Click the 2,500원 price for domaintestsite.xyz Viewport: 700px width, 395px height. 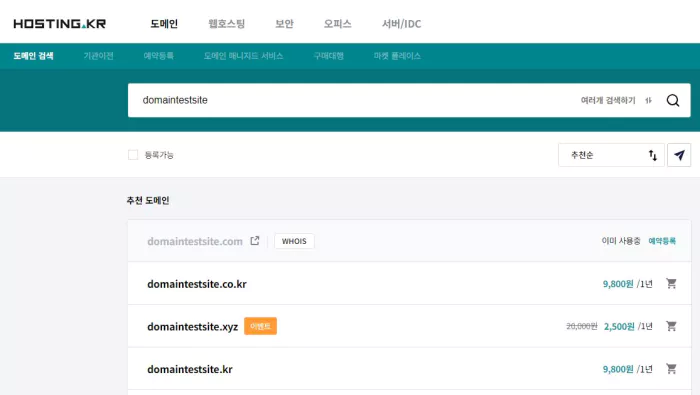click(x=619, y=326)
